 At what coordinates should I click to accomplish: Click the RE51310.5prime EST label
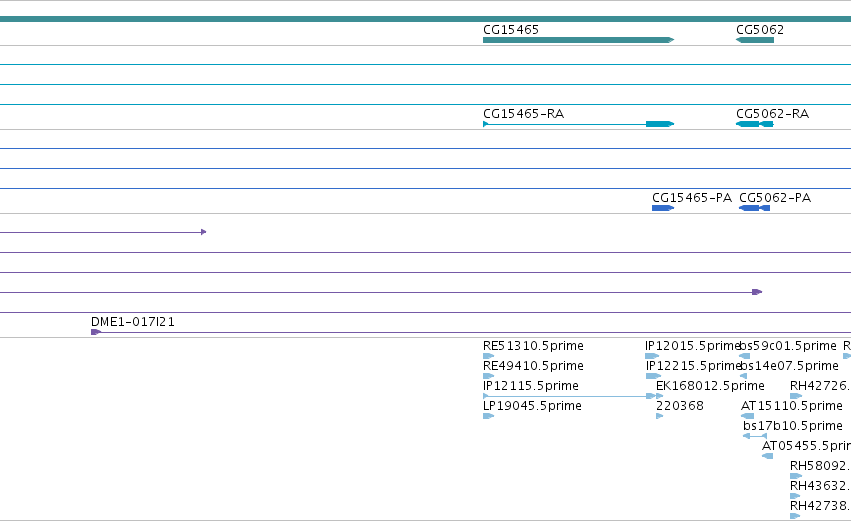pos(534,346)
